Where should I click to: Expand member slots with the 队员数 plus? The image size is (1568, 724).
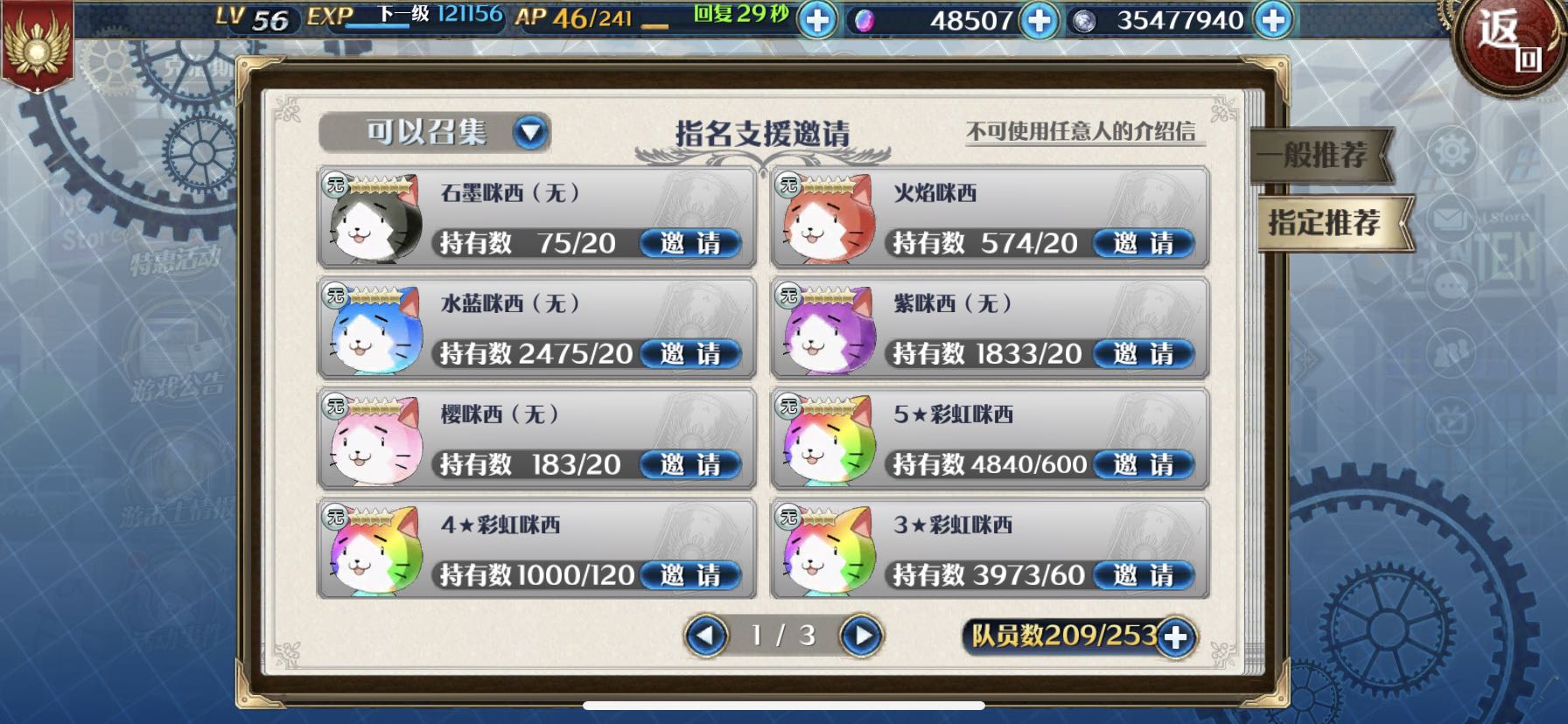(1175, 637)
